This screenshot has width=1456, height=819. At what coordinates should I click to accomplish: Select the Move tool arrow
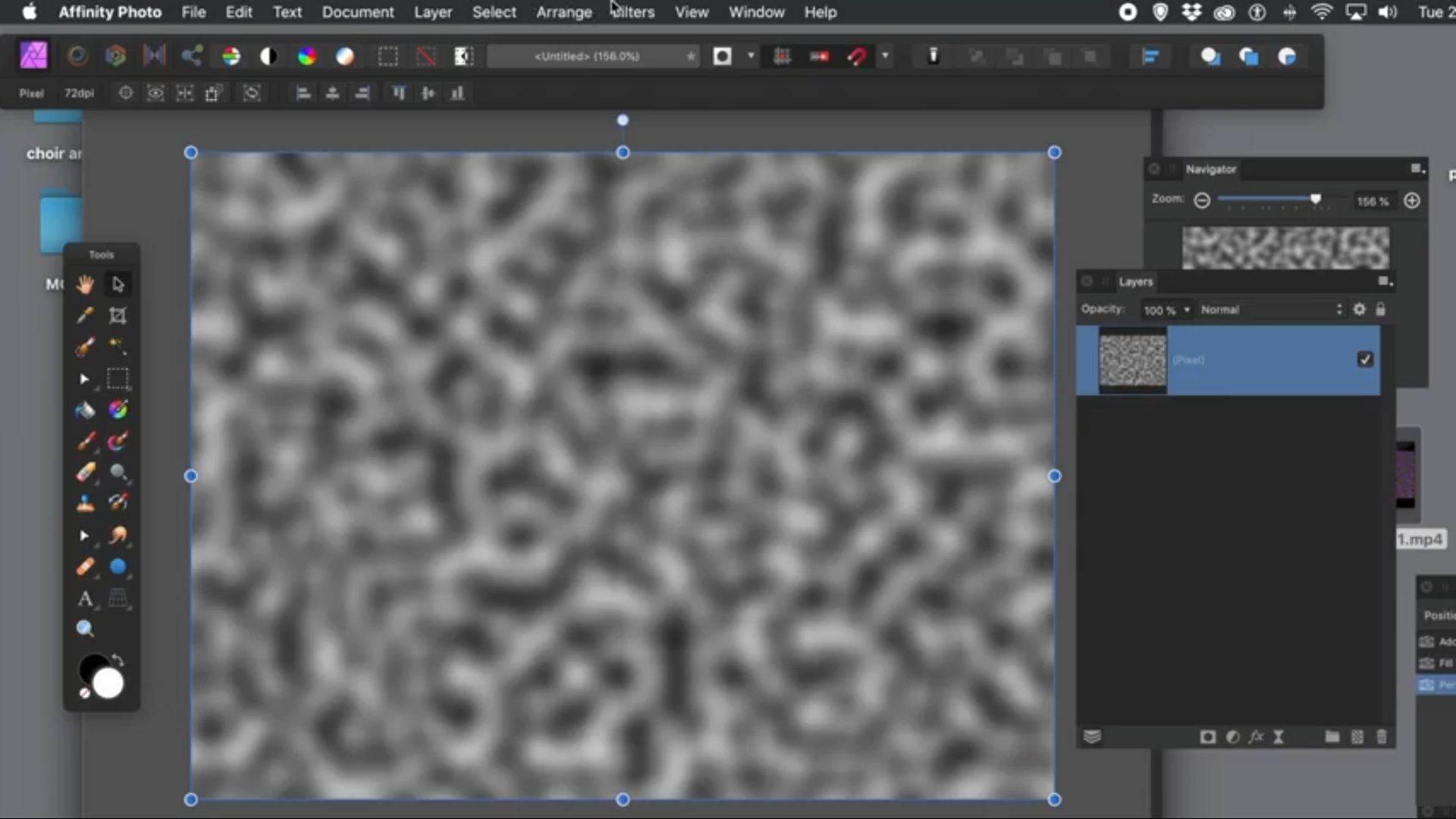click(118, 284)
